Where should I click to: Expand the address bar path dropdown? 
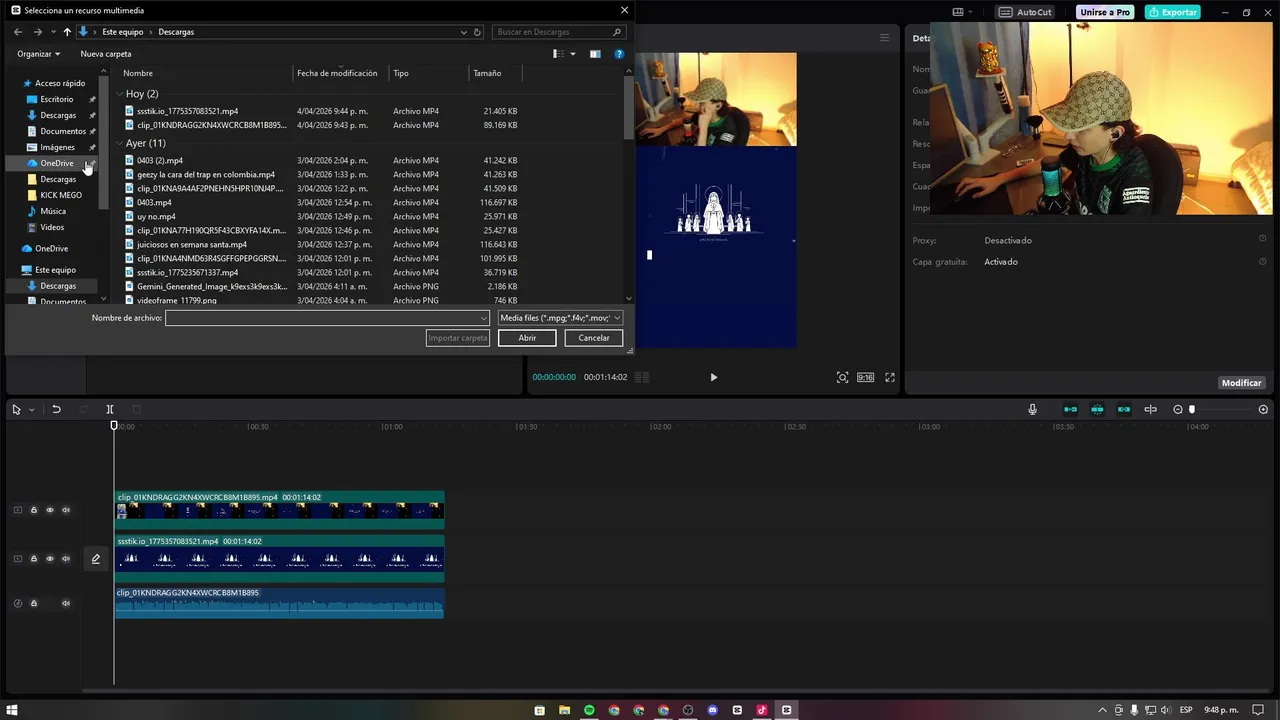point(463,32)
